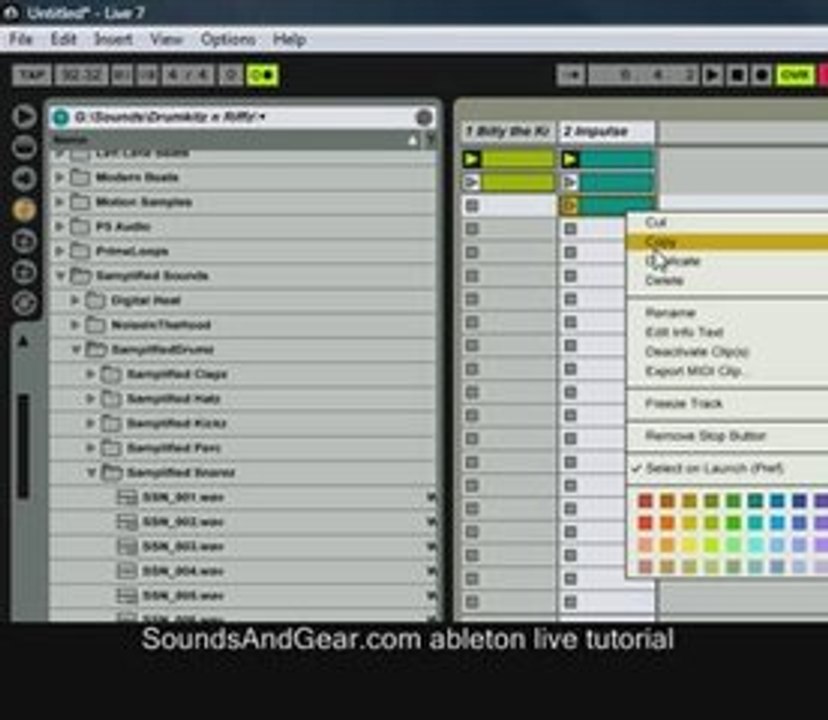Pick bright red swatch in second palette row
The image size is (828, 720).
tap(645, 522)
